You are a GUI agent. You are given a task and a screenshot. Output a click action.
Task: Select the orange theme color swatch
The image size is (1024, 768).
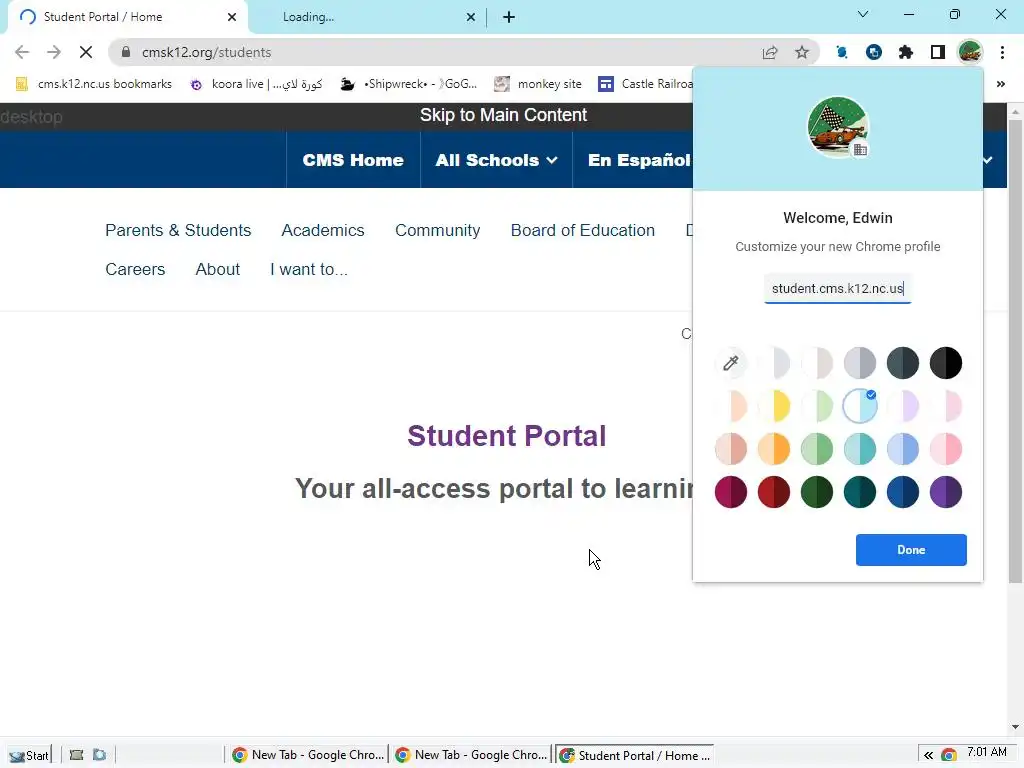[x=774, y=449]
